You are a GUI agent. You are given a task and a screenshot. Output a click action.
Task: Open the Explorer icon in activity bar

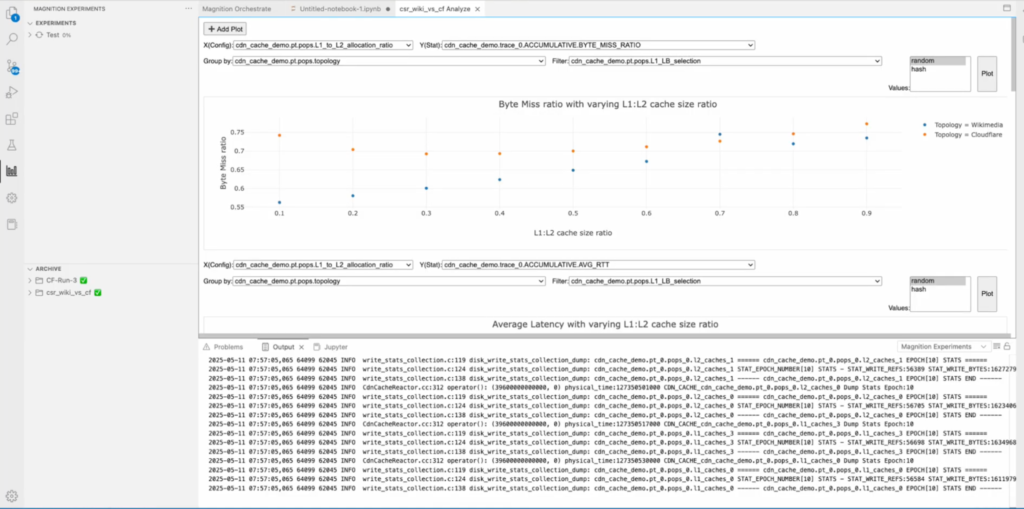[12, 14]
